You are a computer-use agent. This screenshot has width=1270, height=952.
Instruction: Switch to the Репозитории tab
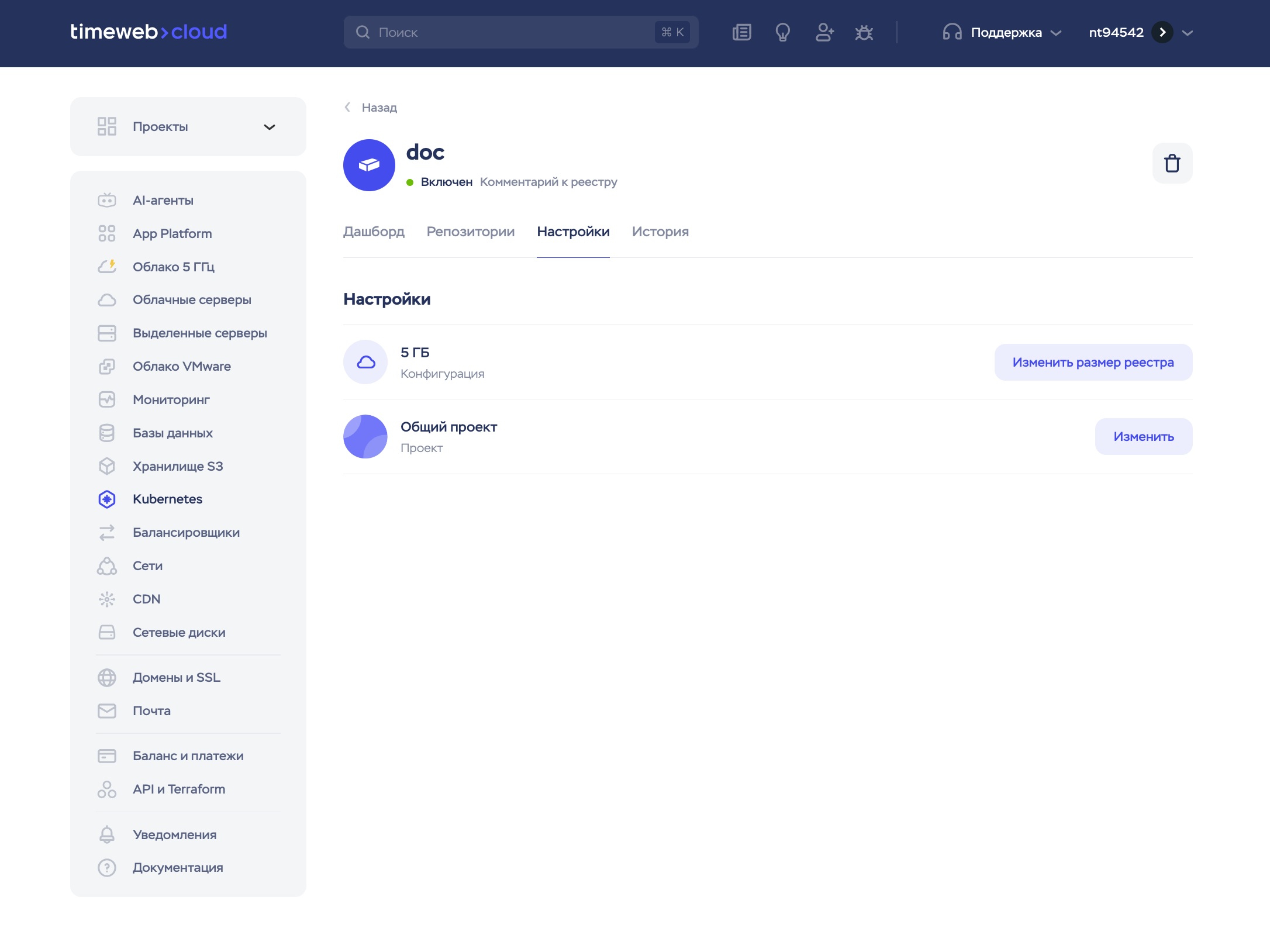(x=470, y=232)
